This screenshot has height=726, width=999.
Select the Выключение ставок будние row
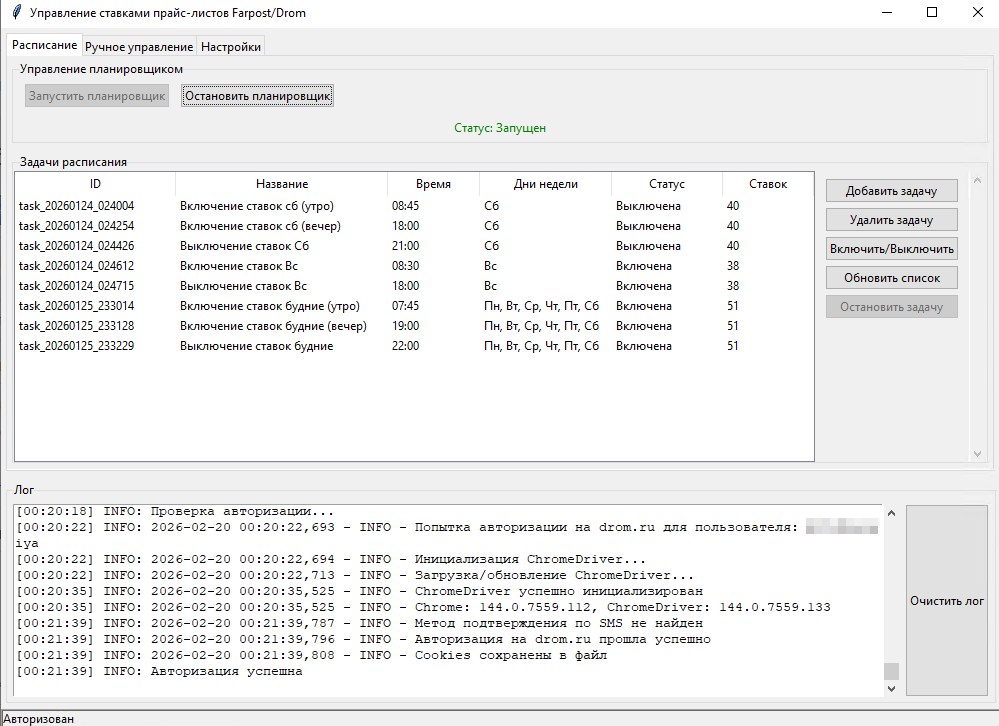coord(256,346)
